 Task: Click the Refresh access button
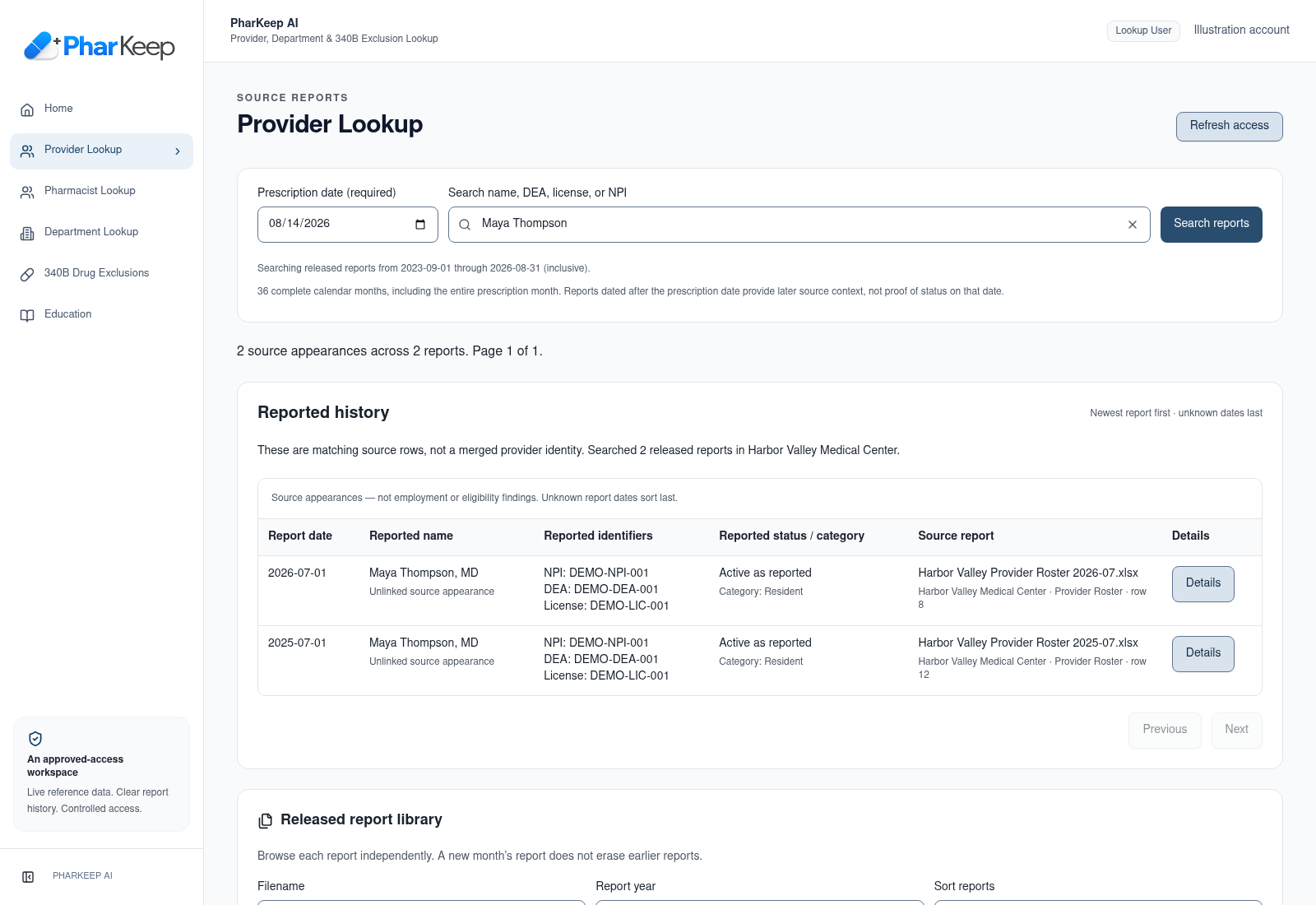pos(1229,126)
